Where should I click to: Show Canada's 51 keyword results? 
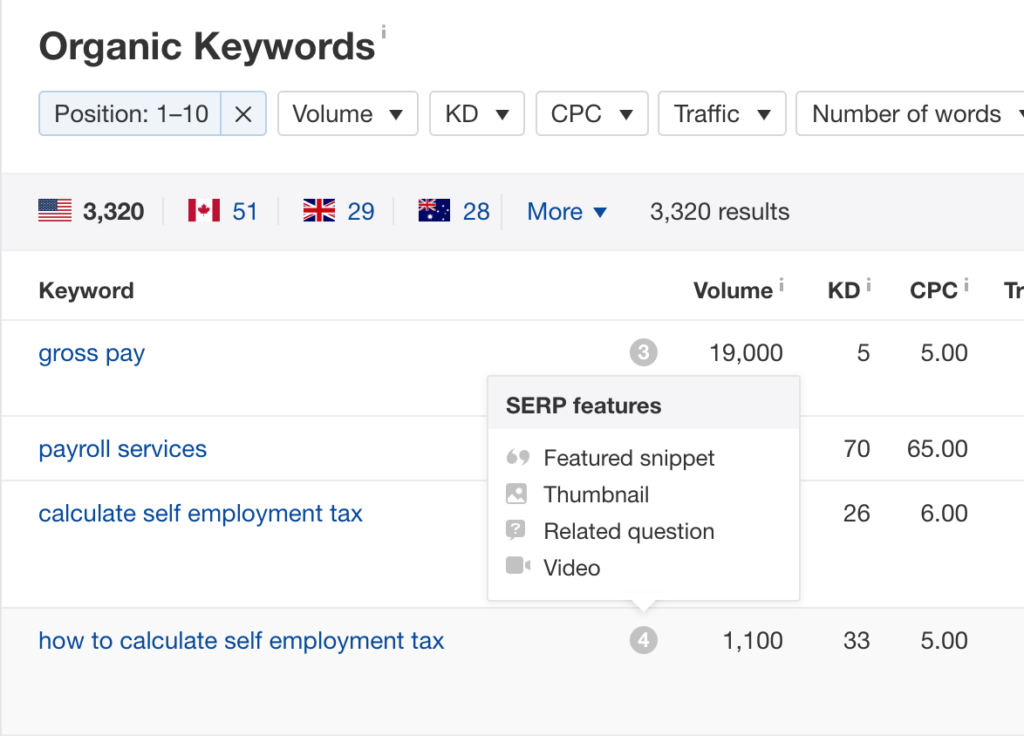[245, 212]
